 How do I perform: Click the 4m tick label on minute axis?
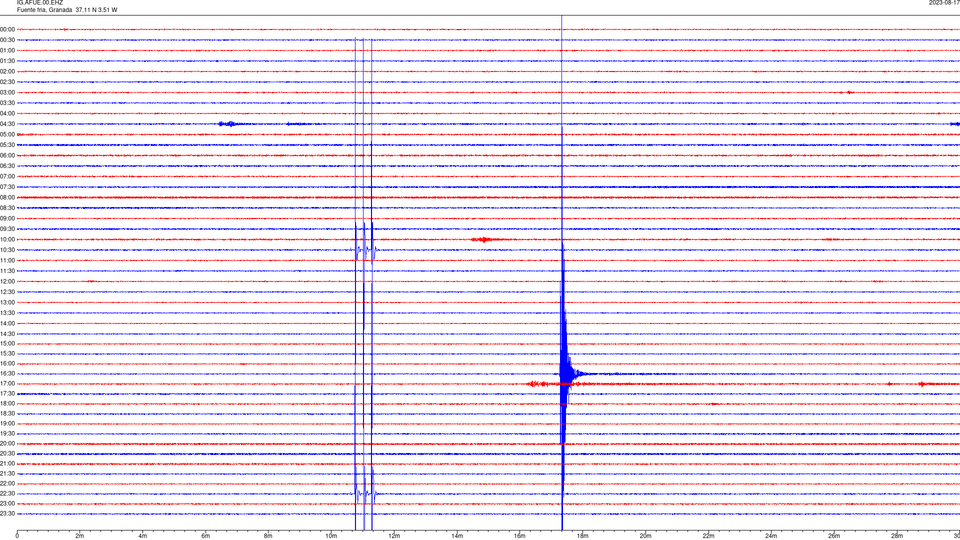(x=143, y=536)
